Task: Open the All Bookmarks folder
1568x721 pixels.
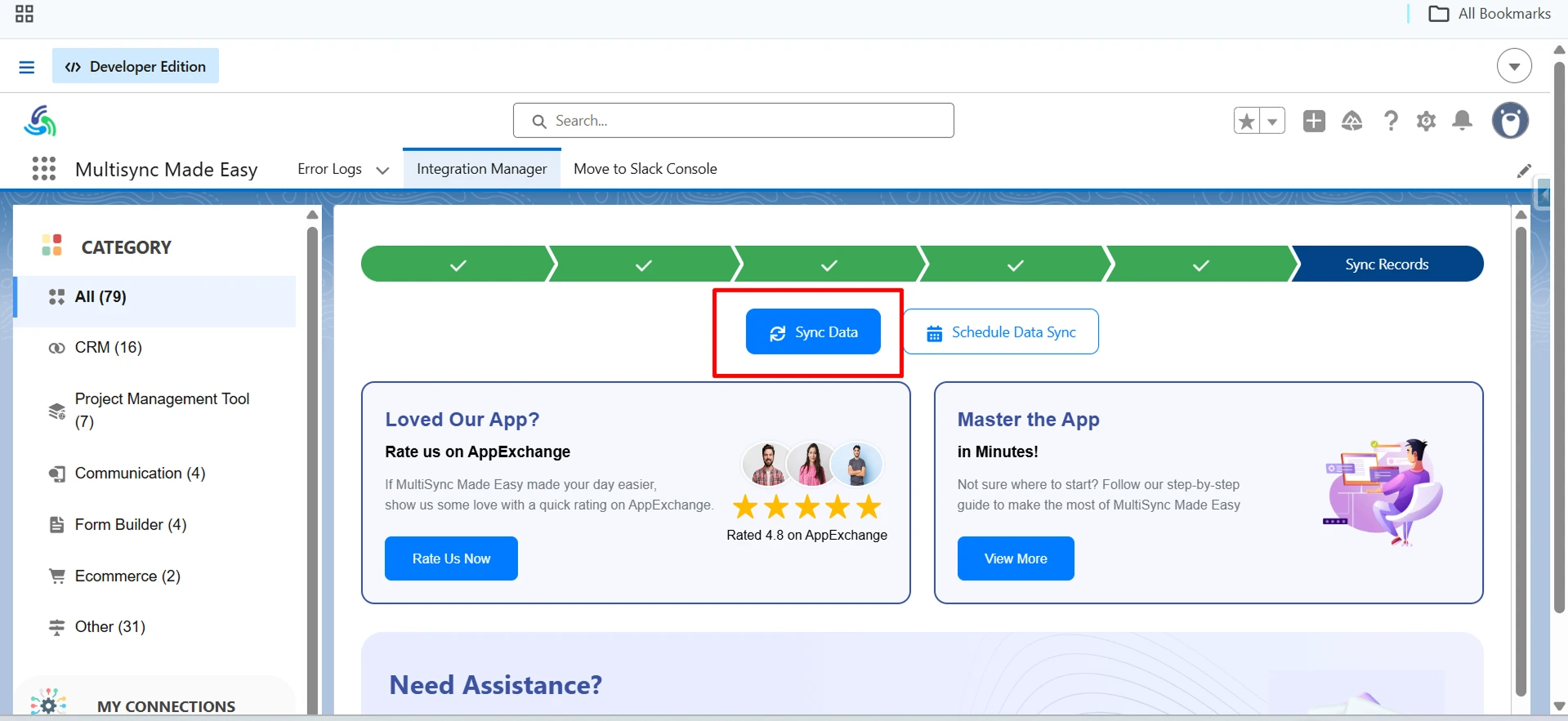Action: [1489, 14]
